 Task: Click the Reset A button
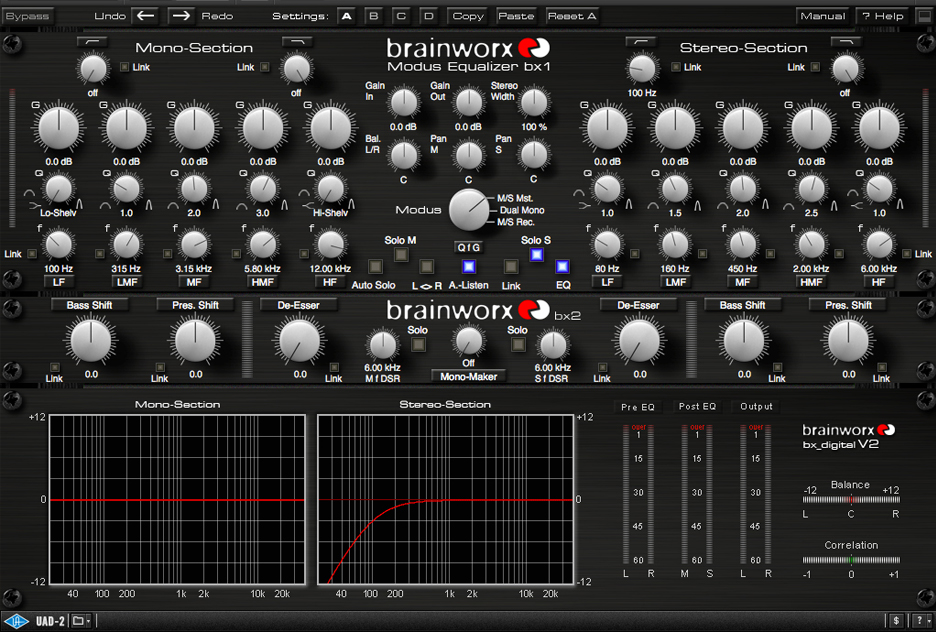click(572, 16)
